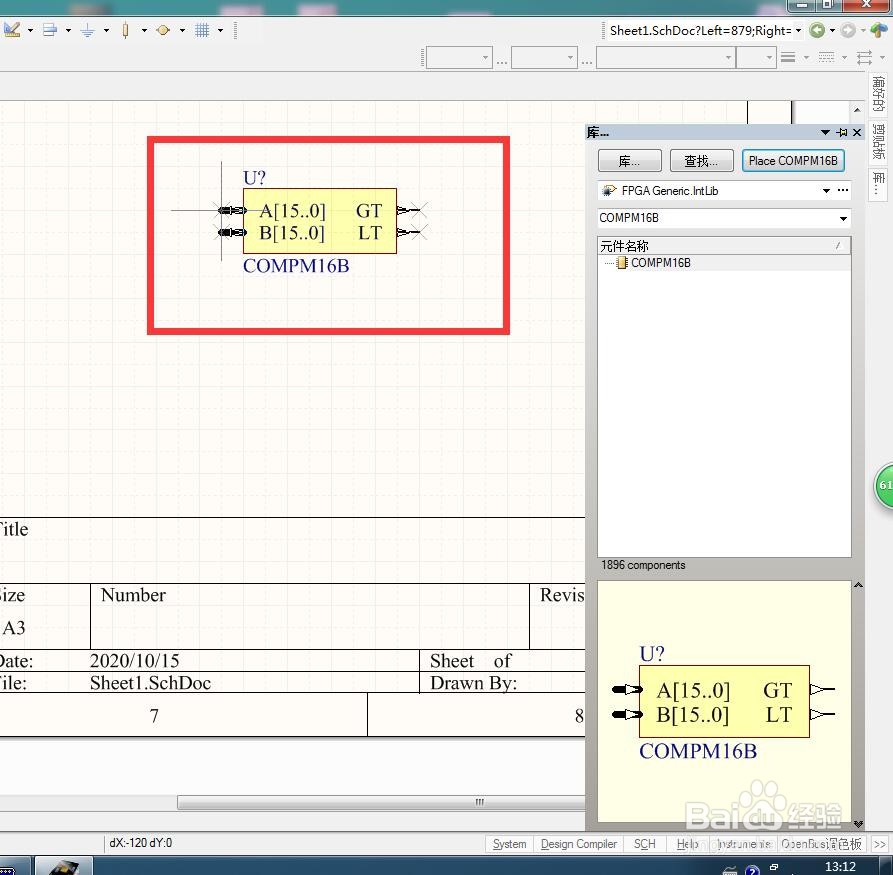Select the power ground port tool
This screenshot has height=875, width=893.
tap(87, 30)
